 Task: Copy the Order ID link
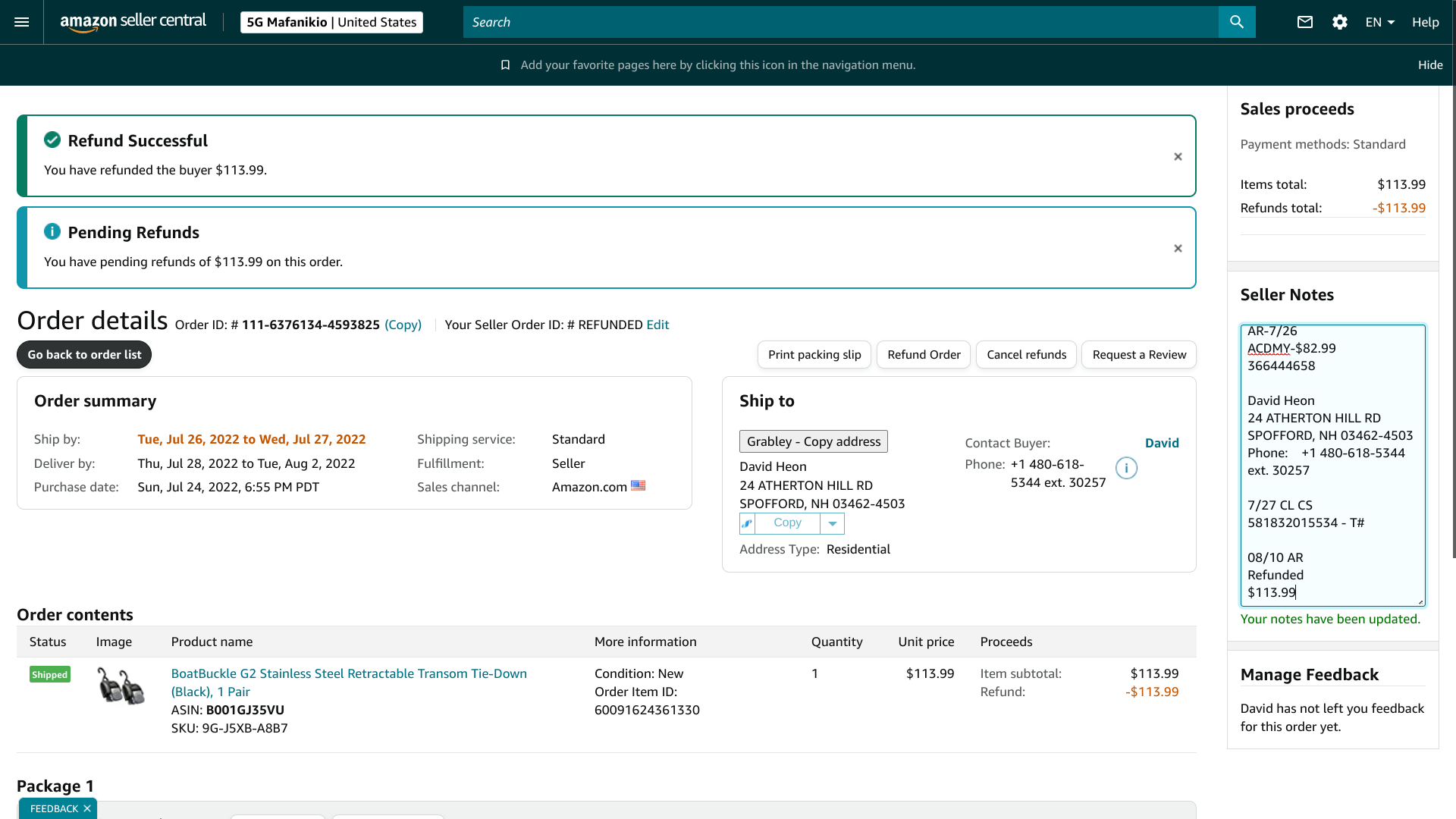click(x=403, y=325)
